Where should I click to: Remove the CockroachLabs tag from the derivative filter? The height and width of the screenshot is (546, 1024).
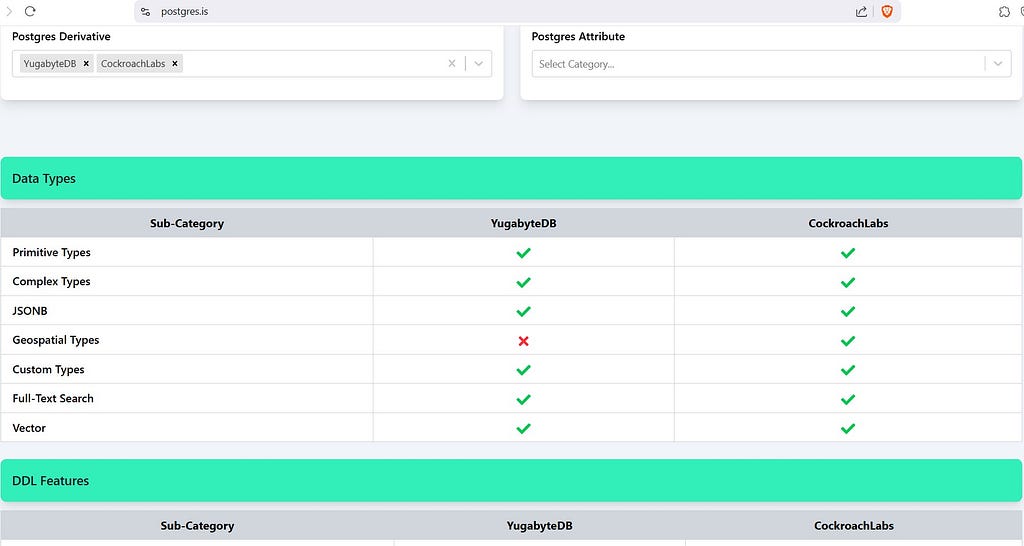pos(174,63)
